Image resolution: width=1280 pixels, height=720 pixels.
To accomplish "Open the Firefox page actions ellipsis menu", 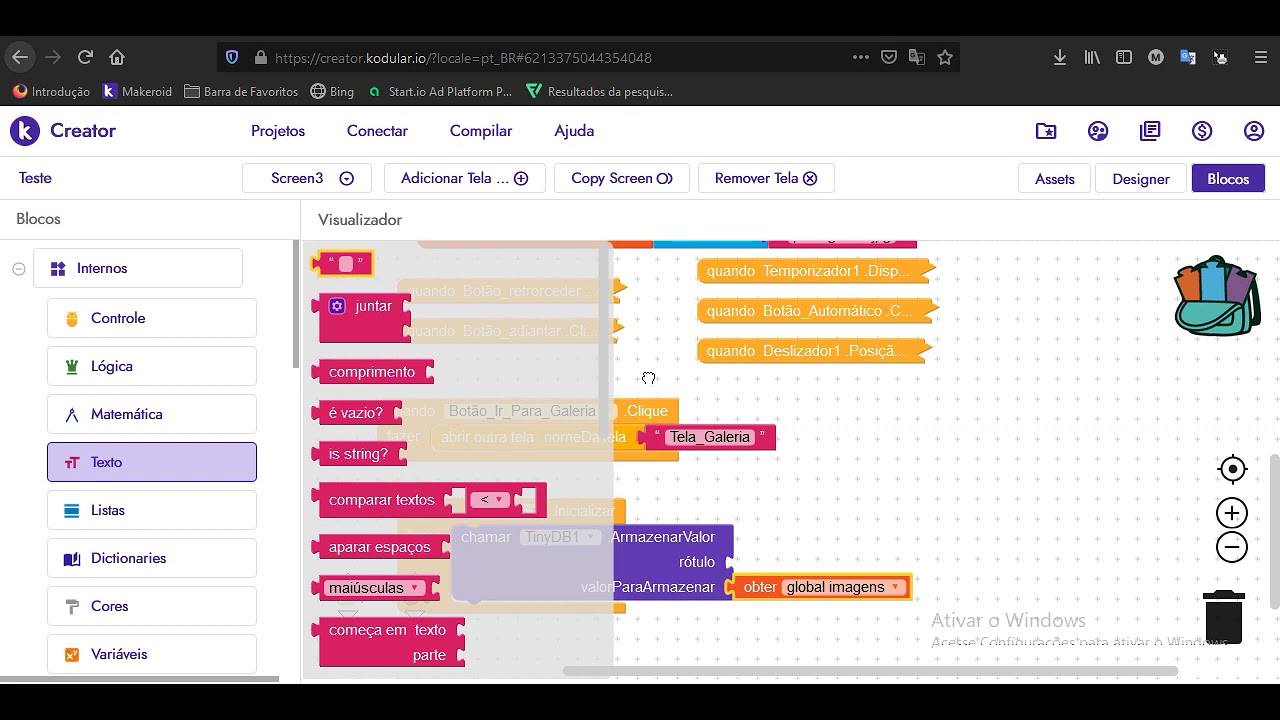I will click(861, 58).
